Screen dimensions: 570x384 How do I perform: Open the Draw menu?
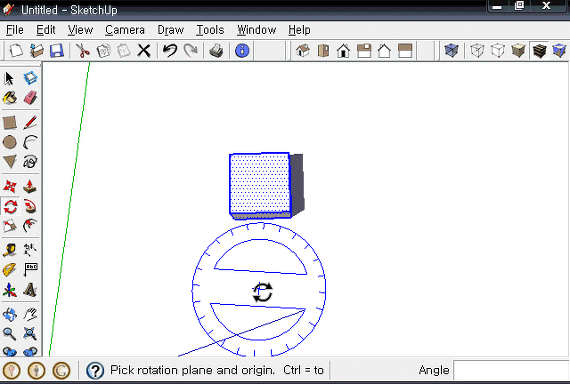click(170, 30)
